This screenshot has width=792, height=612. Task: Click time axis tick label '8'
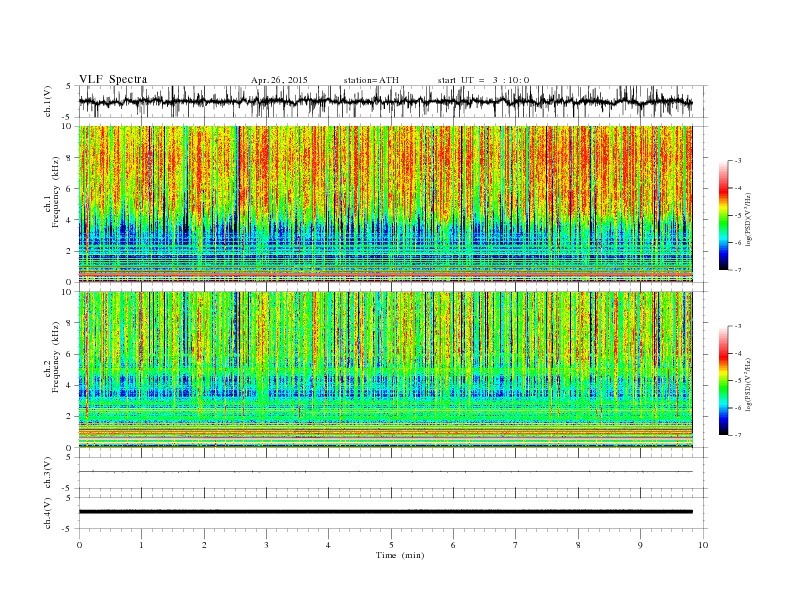578,545
